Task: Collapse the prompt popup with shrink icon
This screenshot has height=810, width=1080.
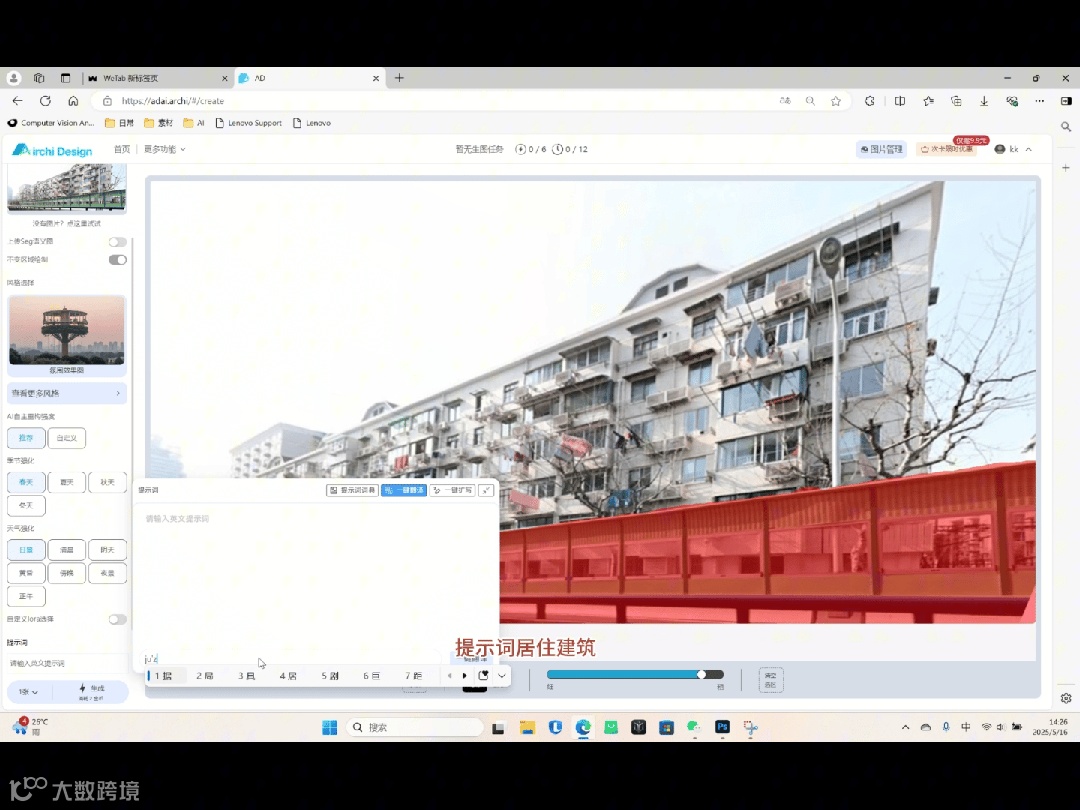Action: pos(486,490)
